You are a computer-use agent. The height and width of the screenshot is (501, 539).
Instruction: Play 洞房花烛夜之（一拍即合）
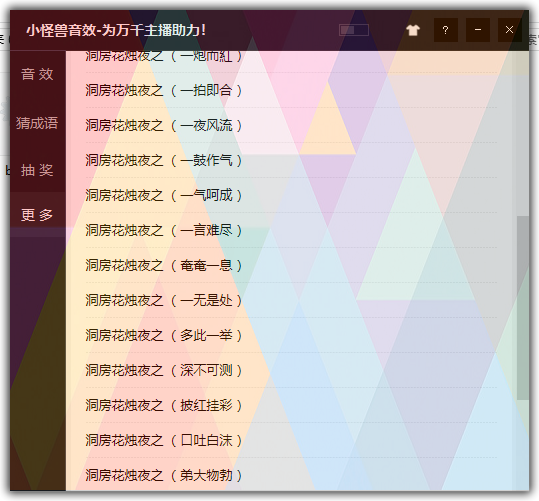click(291, 91)
